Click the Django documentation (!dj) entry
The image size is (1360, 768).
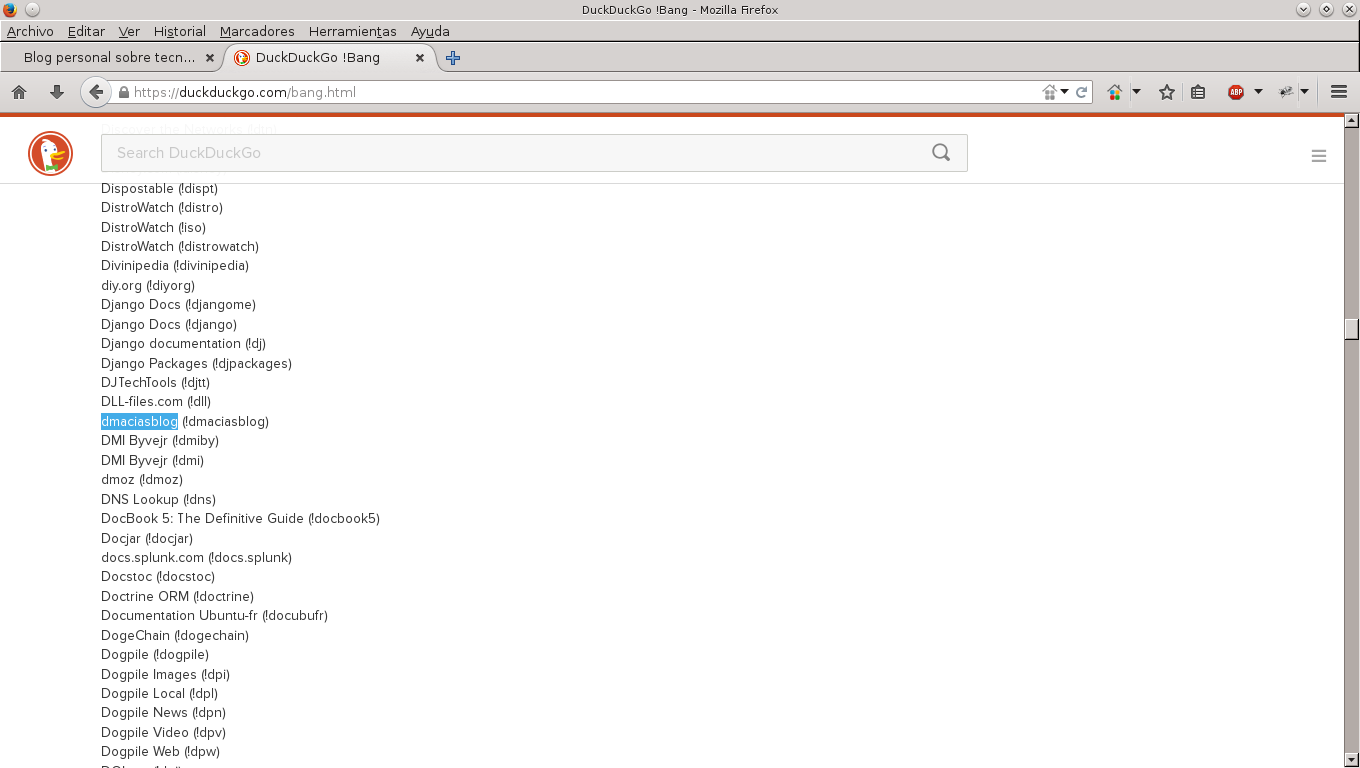(183, 343)
